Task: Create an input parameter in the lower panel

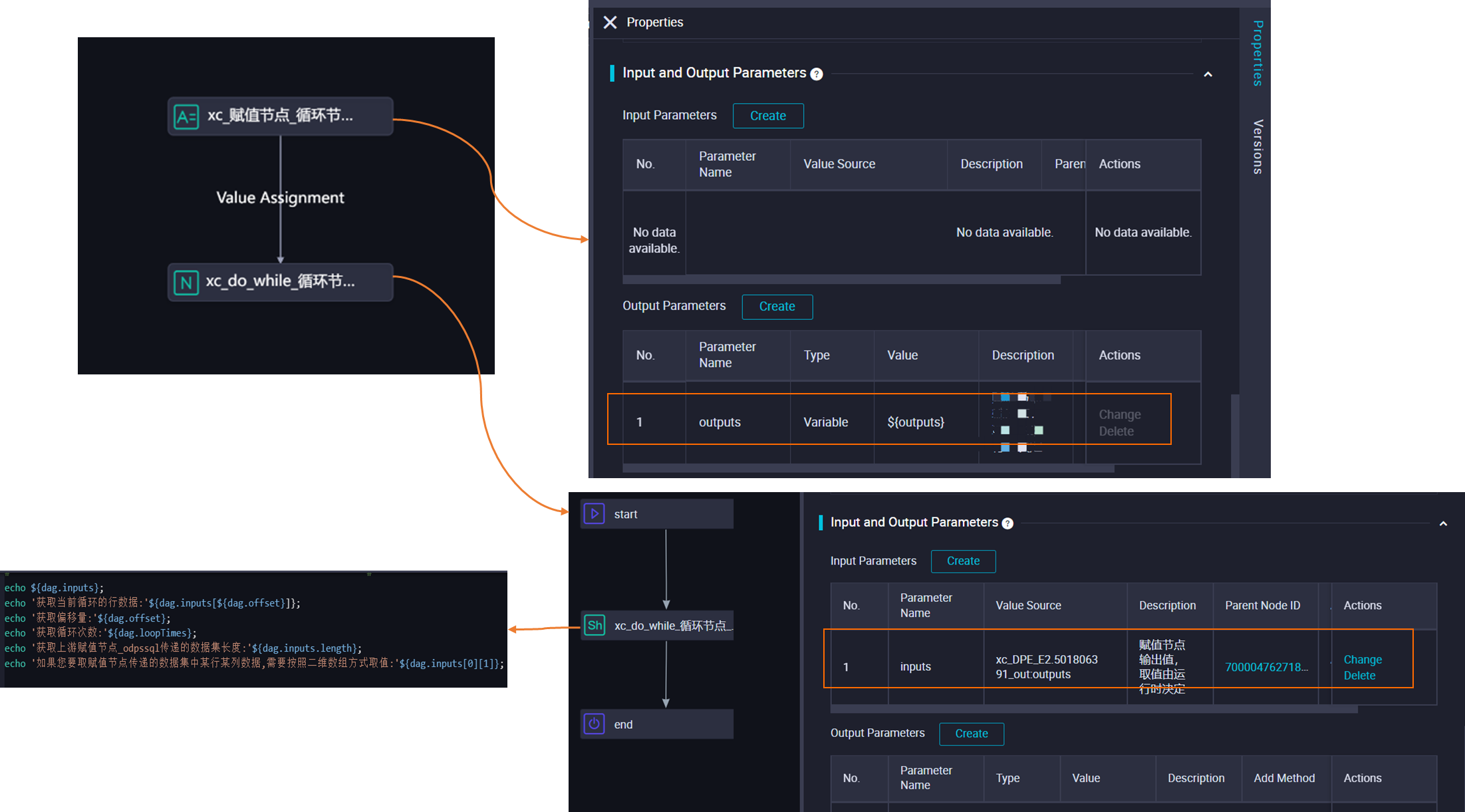Action: (x=963, y=561)
